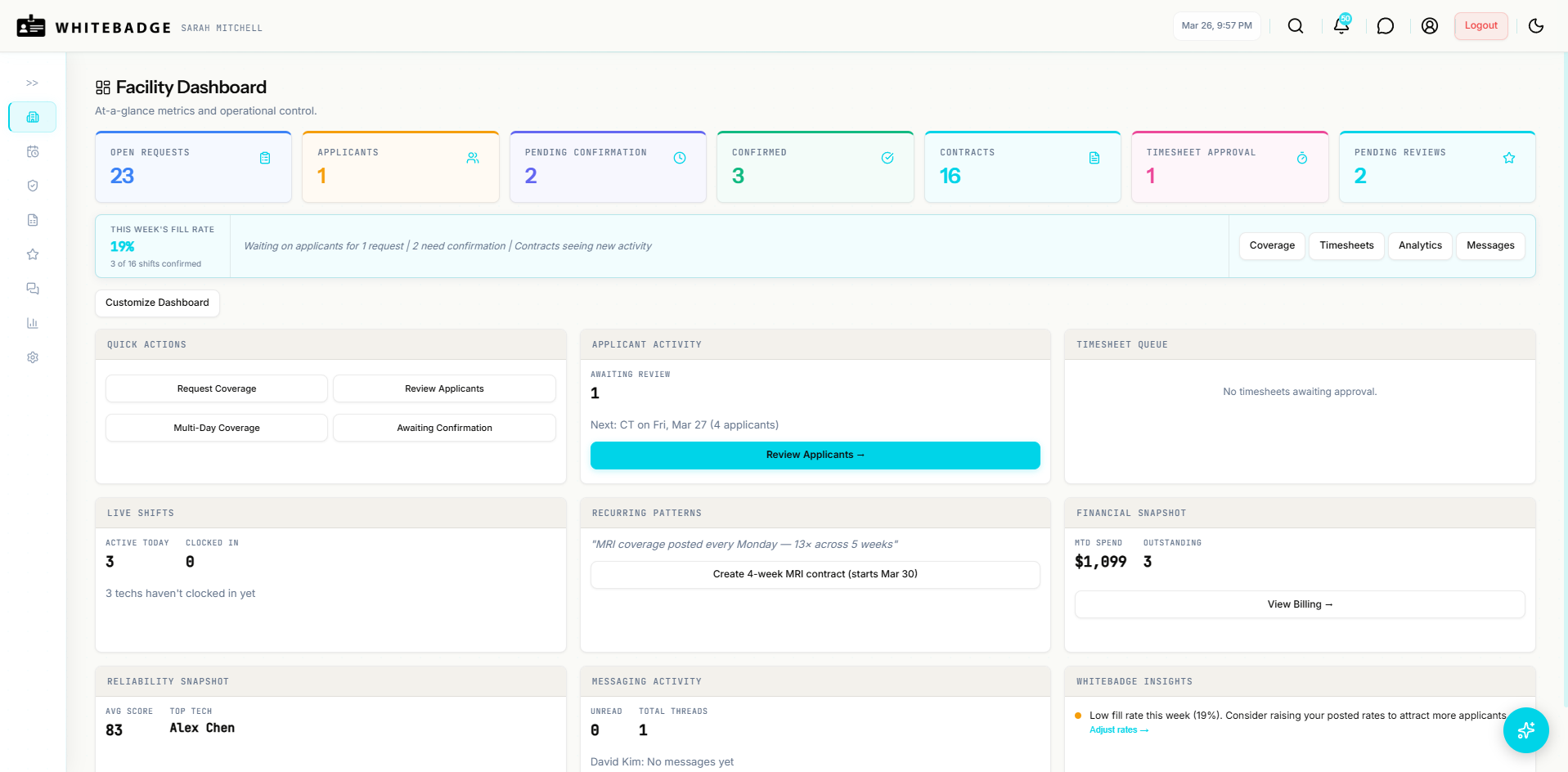Switch to the Timesheets tab
Viewport: 1568px width, 772px height.
coord(1346,245)
